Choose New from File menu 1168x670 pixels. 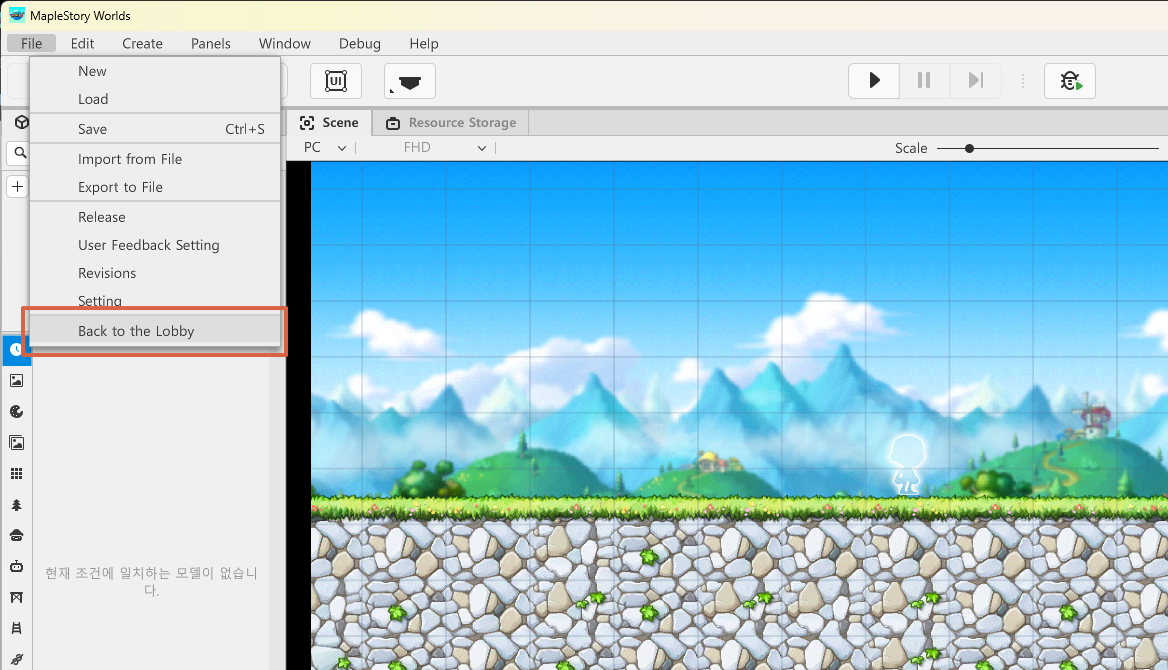[x=155, y=71]
